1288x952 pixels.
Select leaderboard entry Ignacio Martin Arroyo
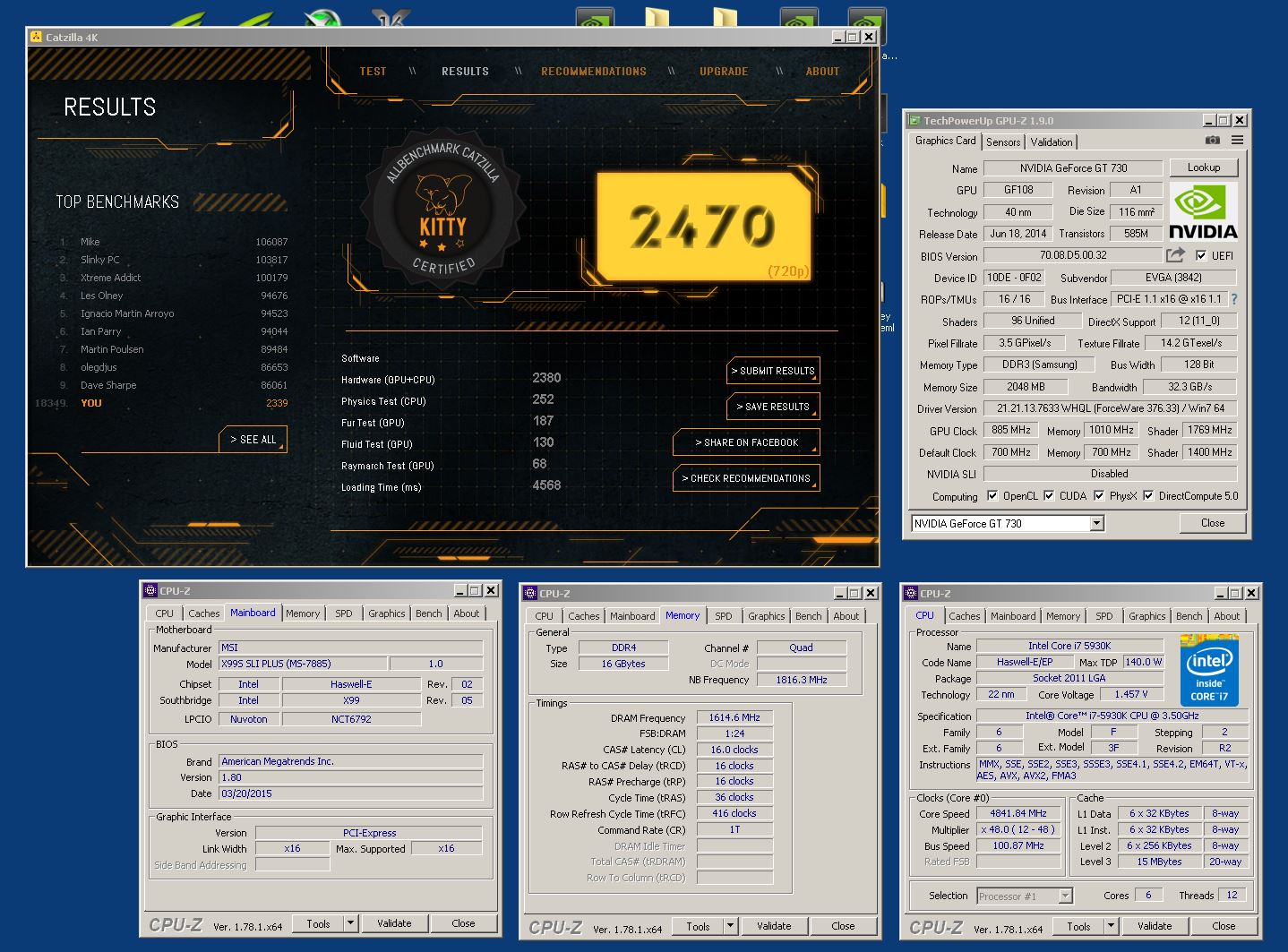point(174,313)
